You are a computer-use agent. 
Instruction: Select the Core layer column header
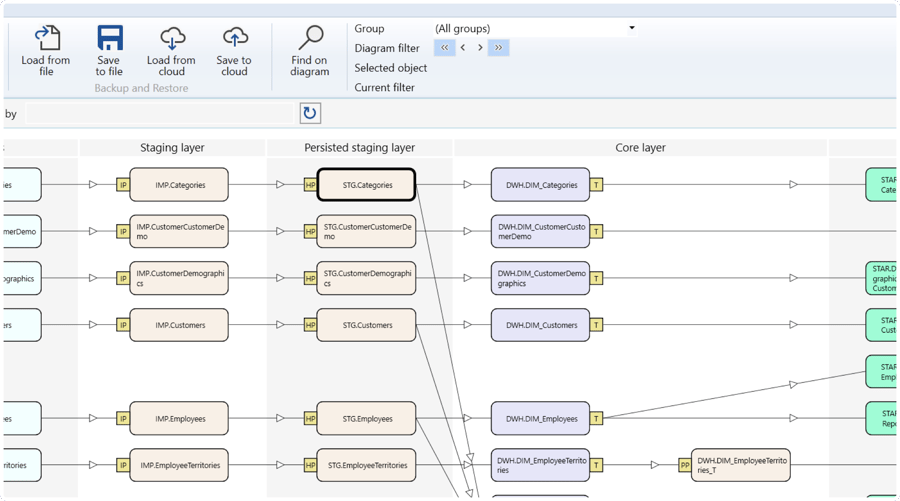(640, 147)
